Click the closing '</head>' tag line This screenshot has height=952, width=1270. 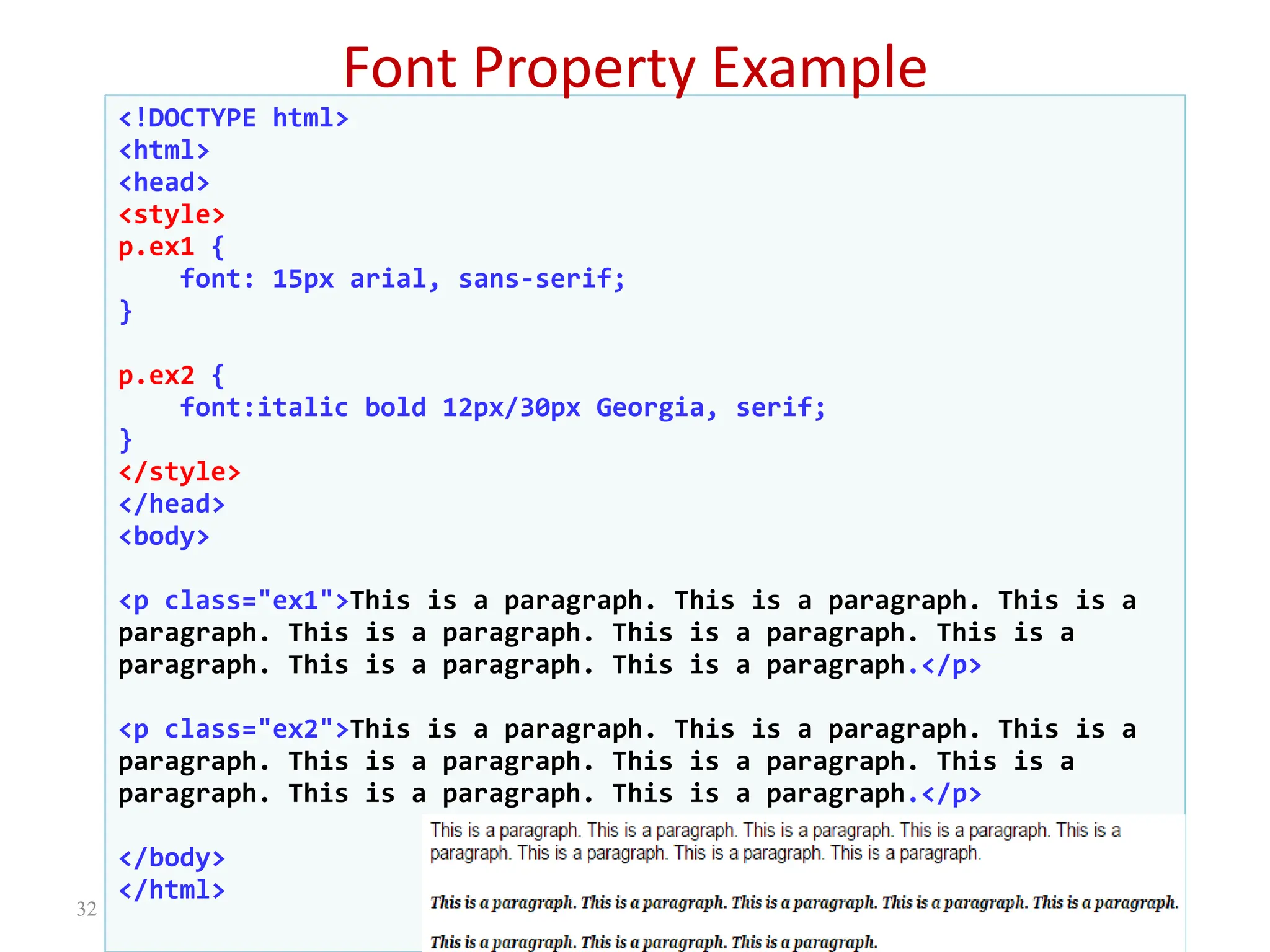172,505
